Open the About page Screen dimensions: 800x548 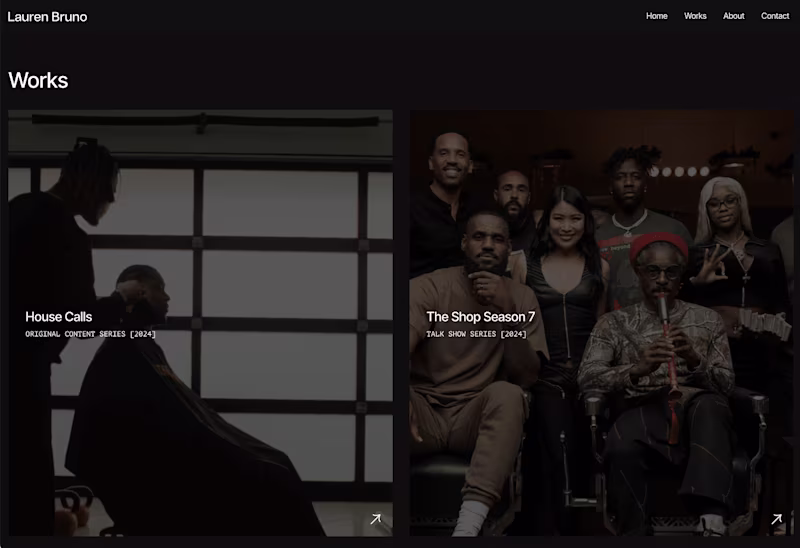tap(734, 16)
